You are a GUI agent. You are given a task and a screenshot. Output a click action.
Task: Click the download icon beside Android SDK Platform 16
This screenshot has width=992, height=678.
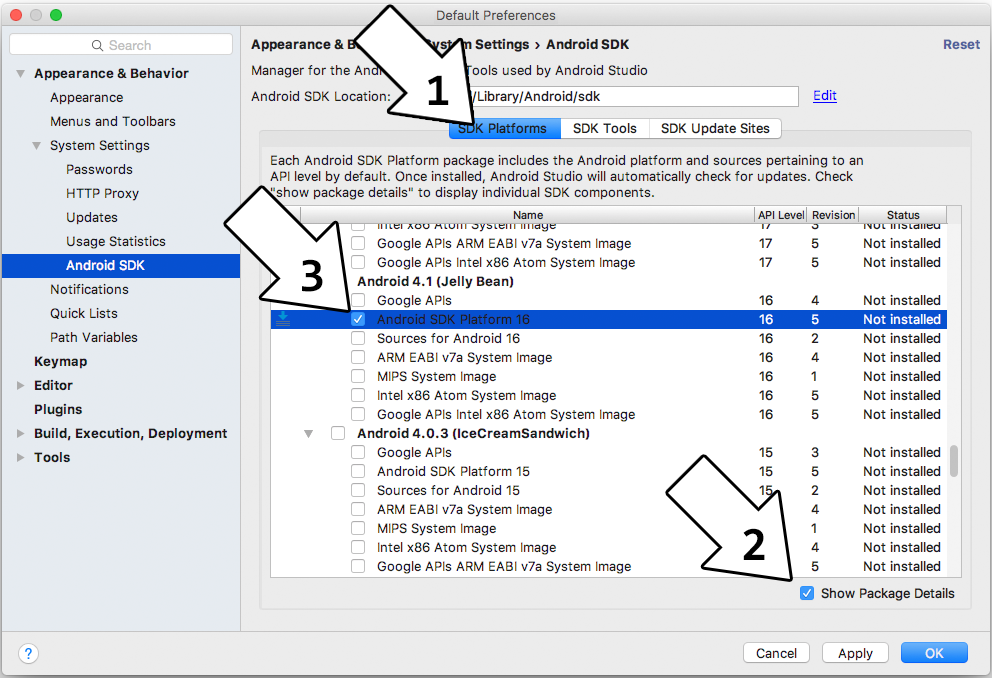point(283,319)
